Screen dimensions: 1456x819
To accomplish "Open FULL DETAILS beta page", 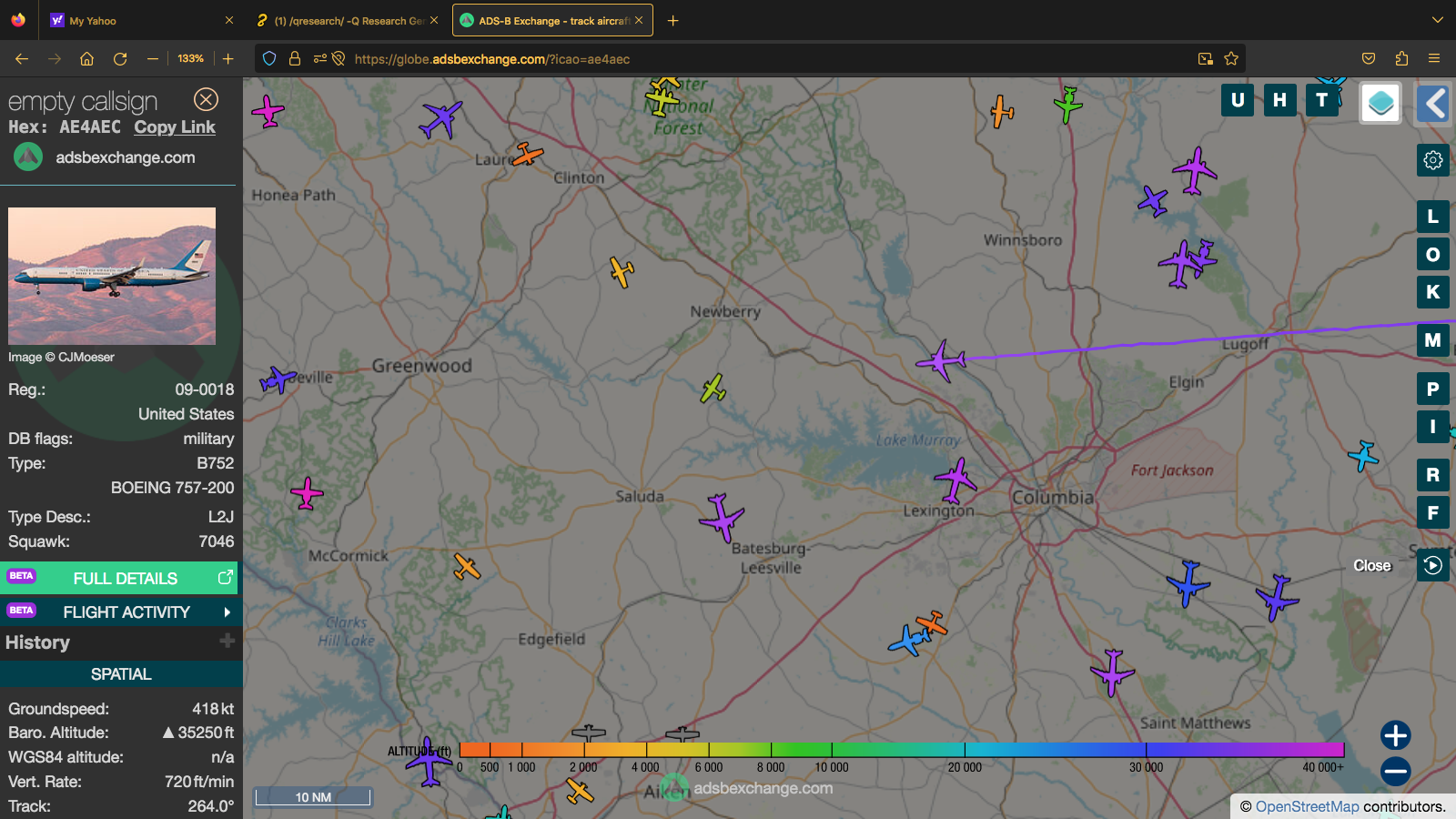I will tap(119, 578).
